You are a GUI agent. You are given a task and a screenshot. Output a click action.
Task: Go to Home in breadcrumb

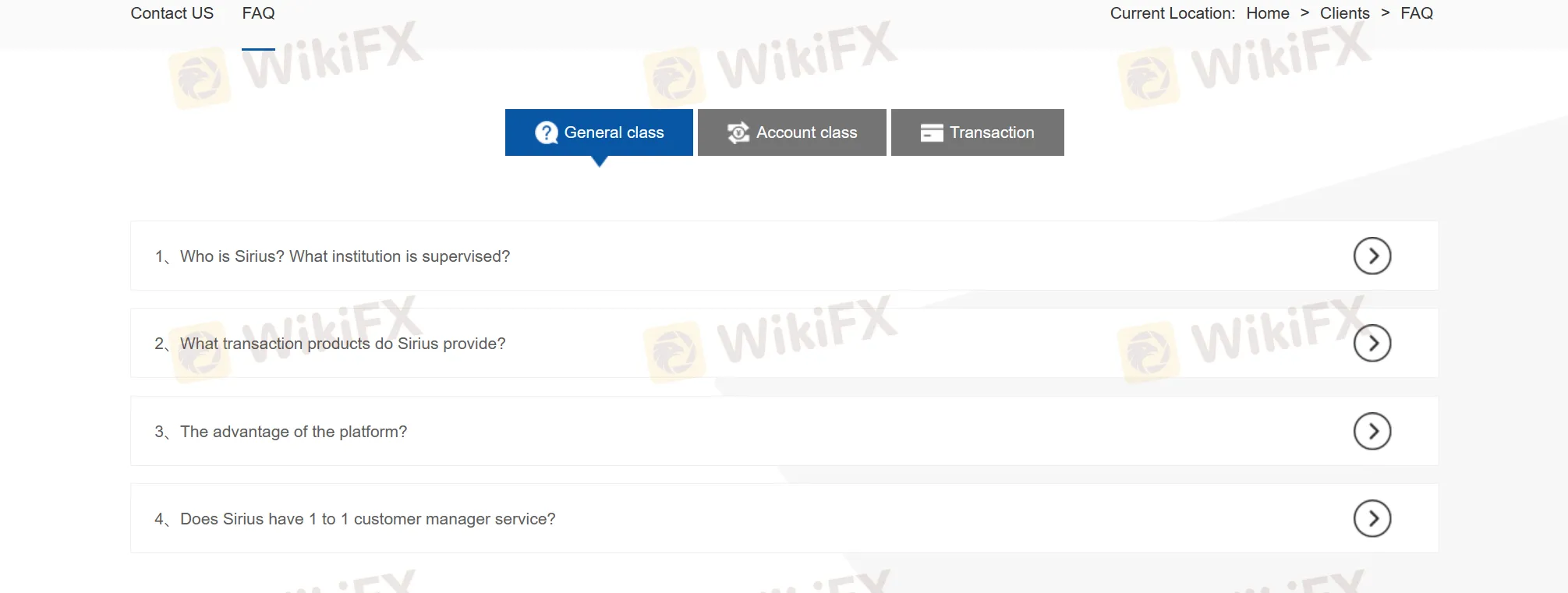click(1268, 13)
